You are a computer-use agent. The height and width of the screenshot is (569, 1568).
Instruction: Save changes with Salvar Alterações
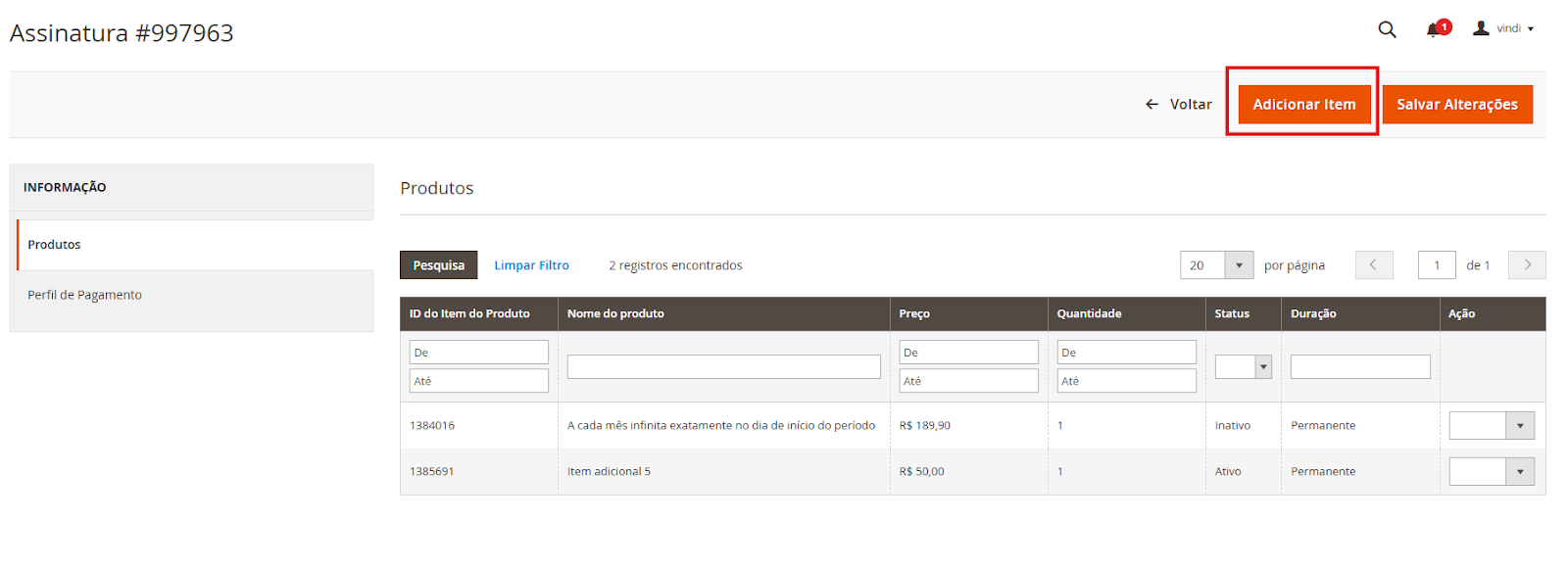click(1456, 104)
